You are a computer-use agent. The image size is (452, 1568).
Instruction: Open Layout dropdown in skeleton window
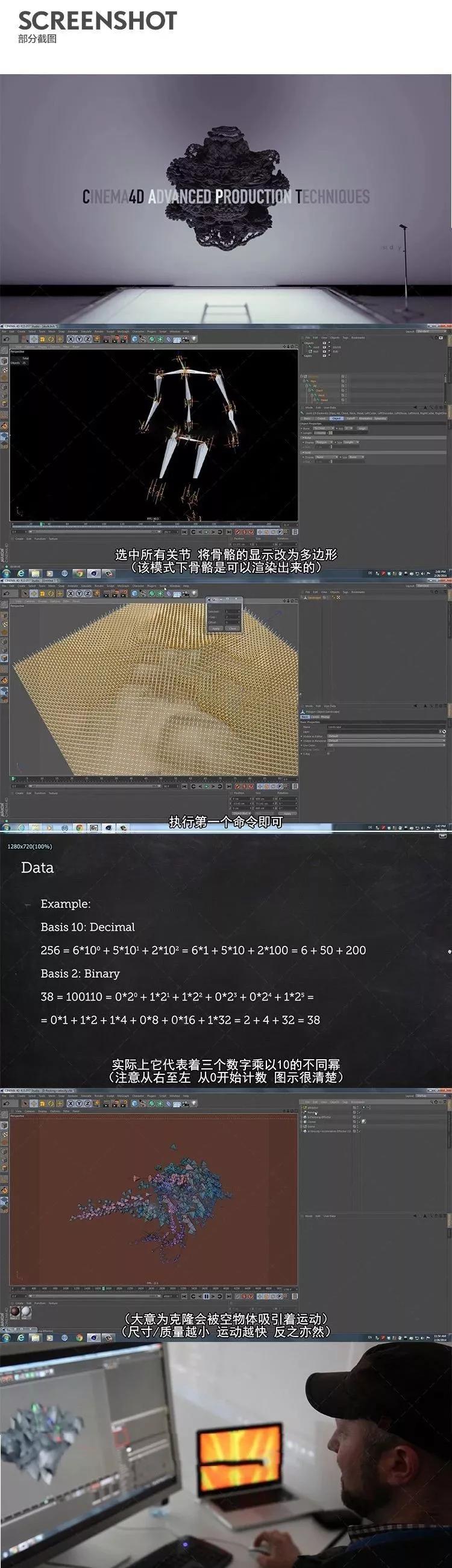432,332
